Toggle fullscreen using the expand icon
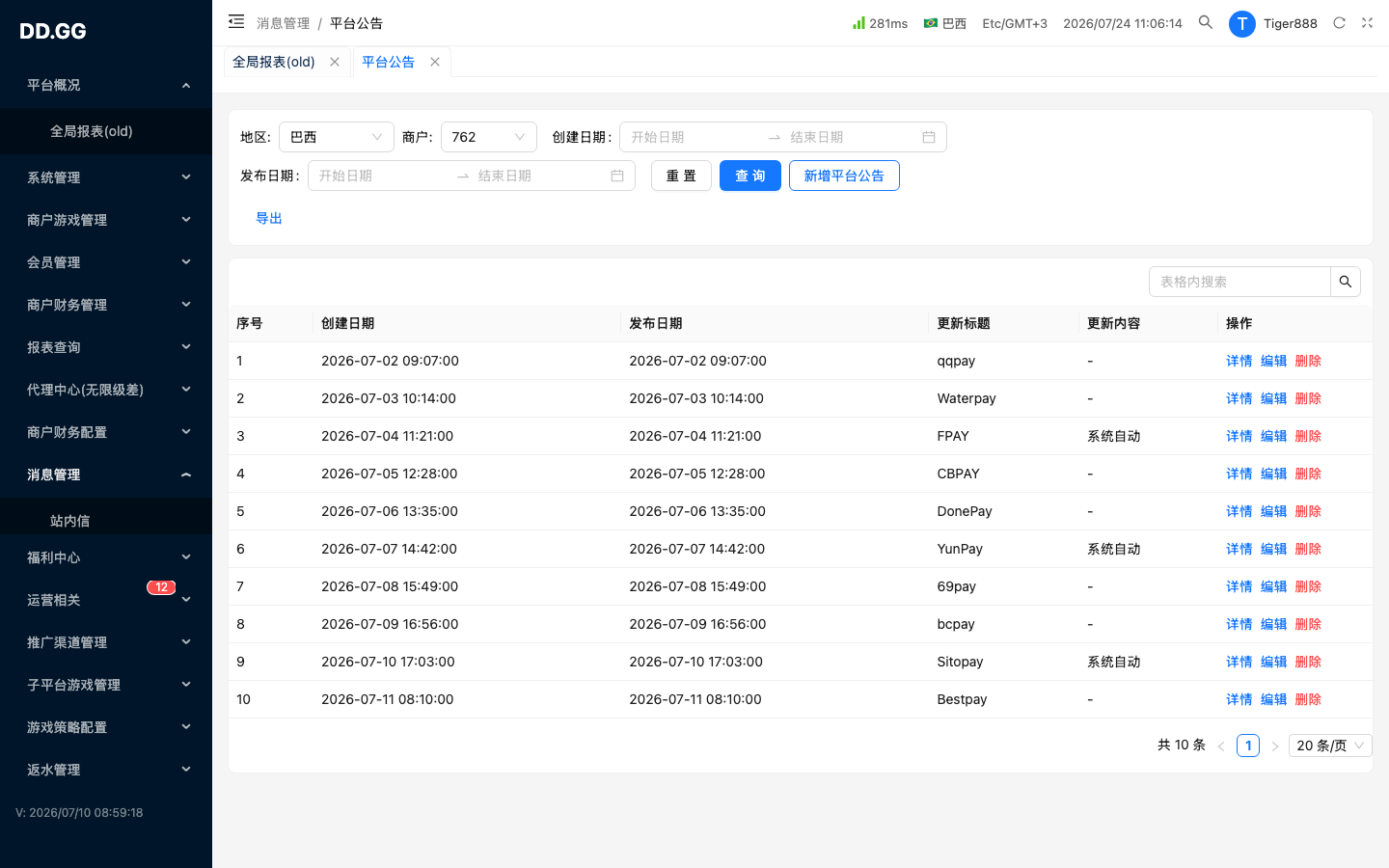1389x868 pixels. point(1367,23)
